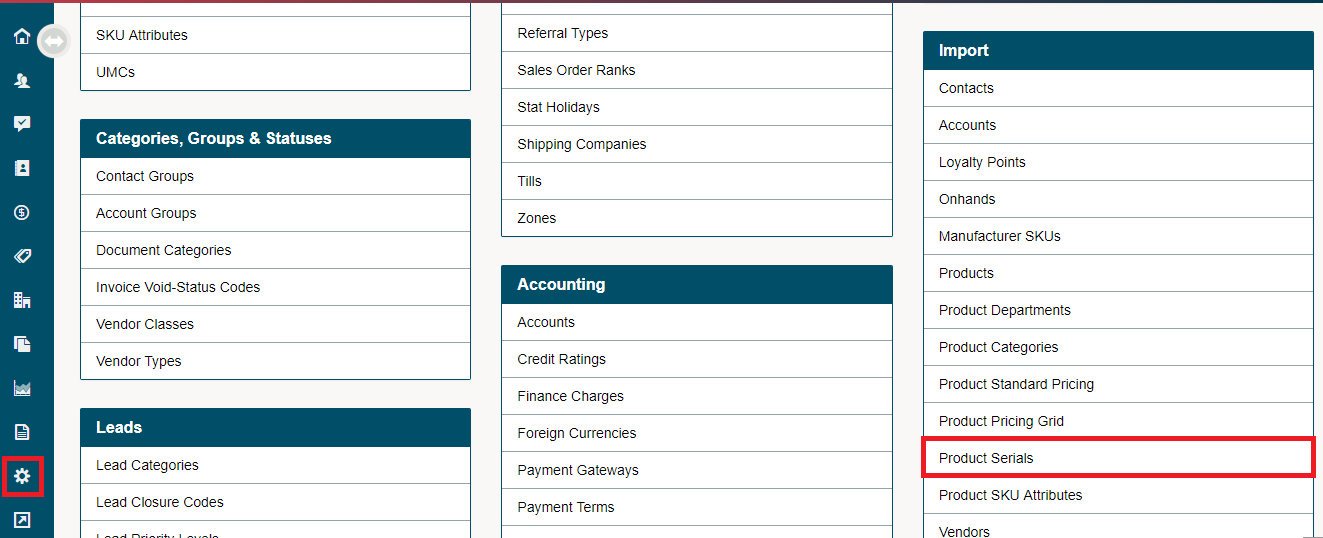Open Foreign Currencies under Accounting
The width and height of the screenshot is (1323, 538).
click(696, 433)
